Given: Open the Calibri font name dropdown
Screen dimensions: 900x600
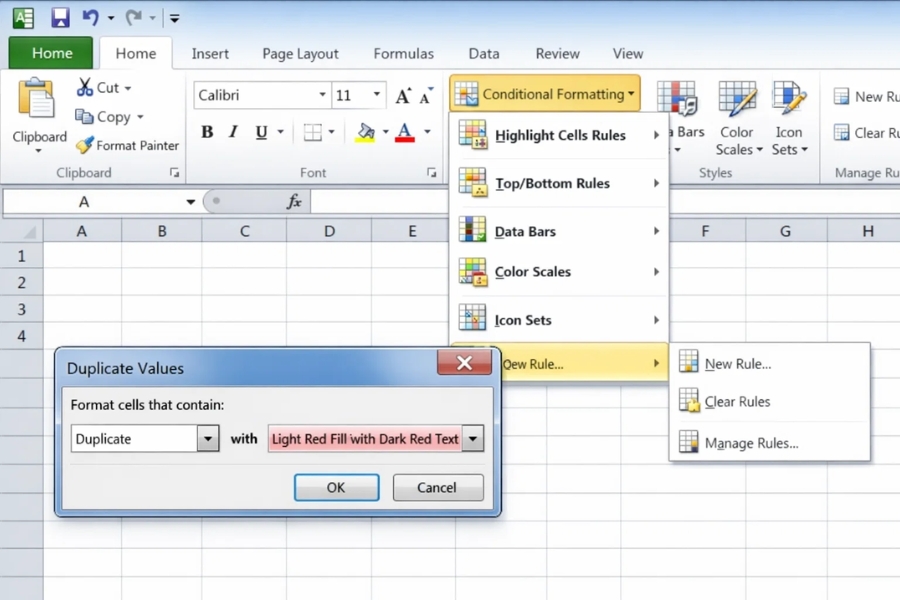Looking at the screenshot, I should pos(320,95).
